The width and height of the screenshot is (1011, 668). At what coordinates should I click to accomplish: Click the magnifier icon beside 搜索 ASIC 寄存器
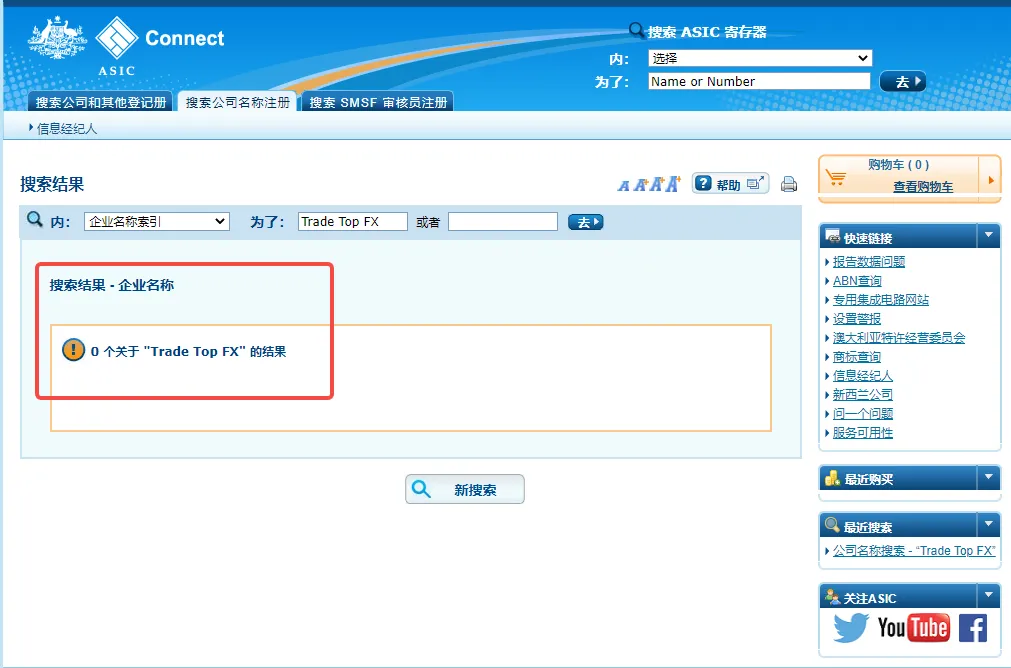(x=636, y=30)
